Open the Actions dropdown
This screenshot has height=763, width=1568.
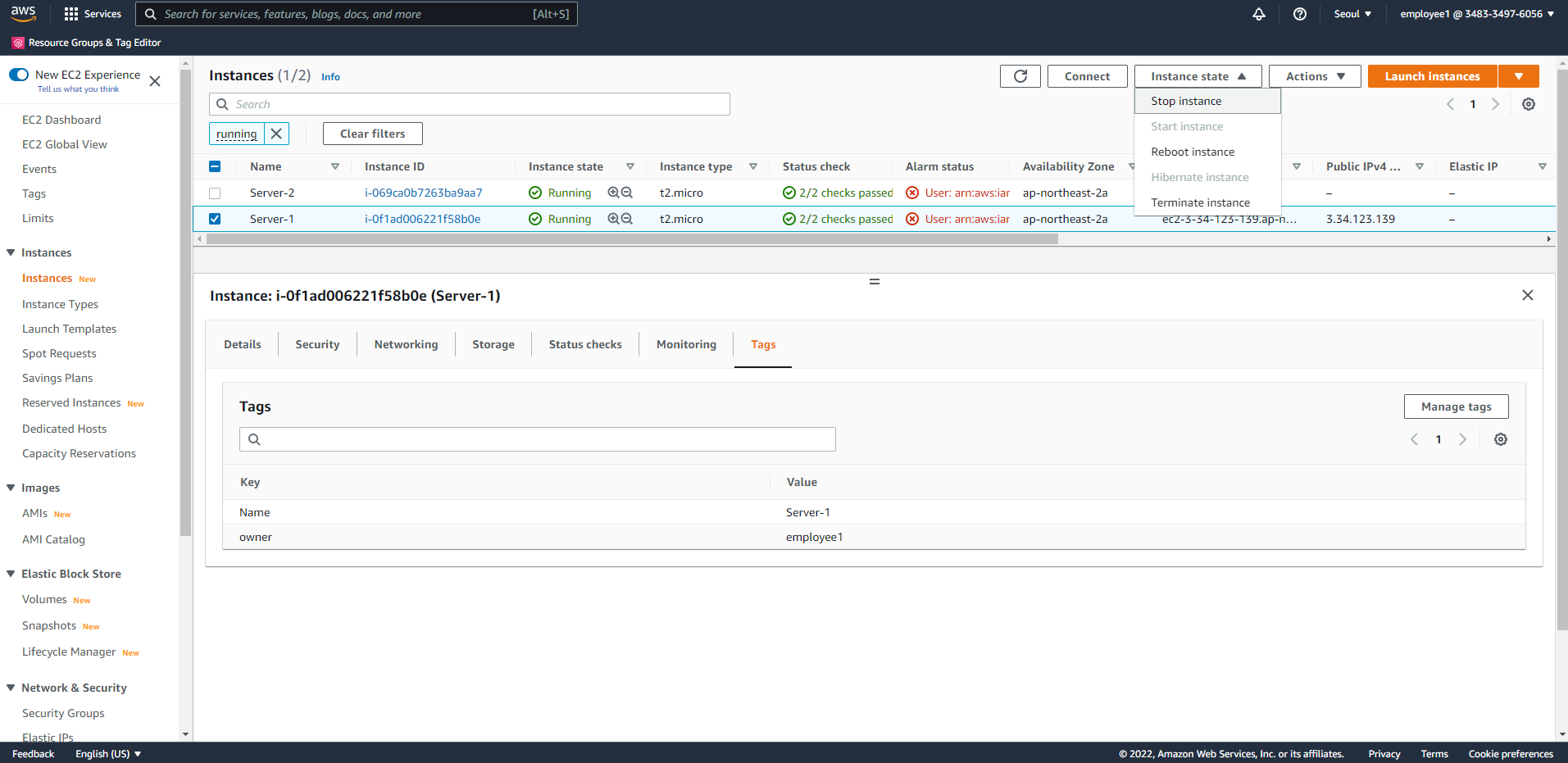[x=1315, y=76]
